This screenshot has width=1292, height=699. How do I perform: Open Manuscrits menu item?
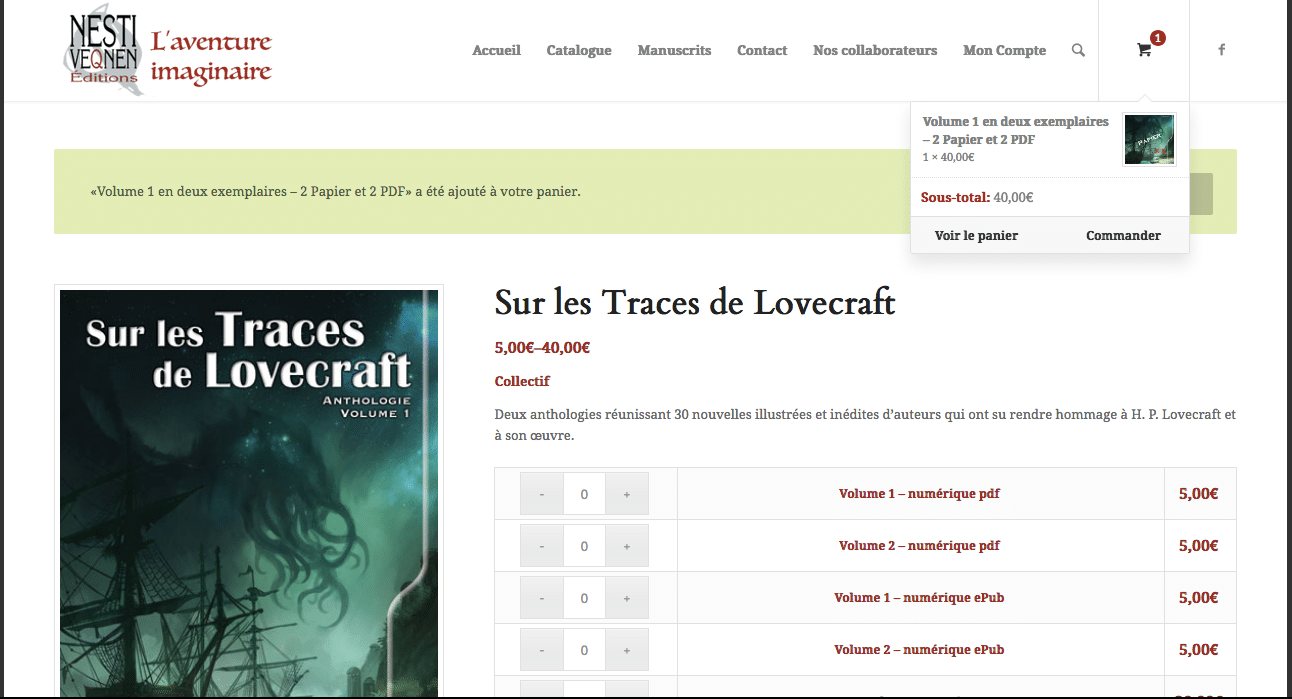pyautogui.click(x=674, y=50)
